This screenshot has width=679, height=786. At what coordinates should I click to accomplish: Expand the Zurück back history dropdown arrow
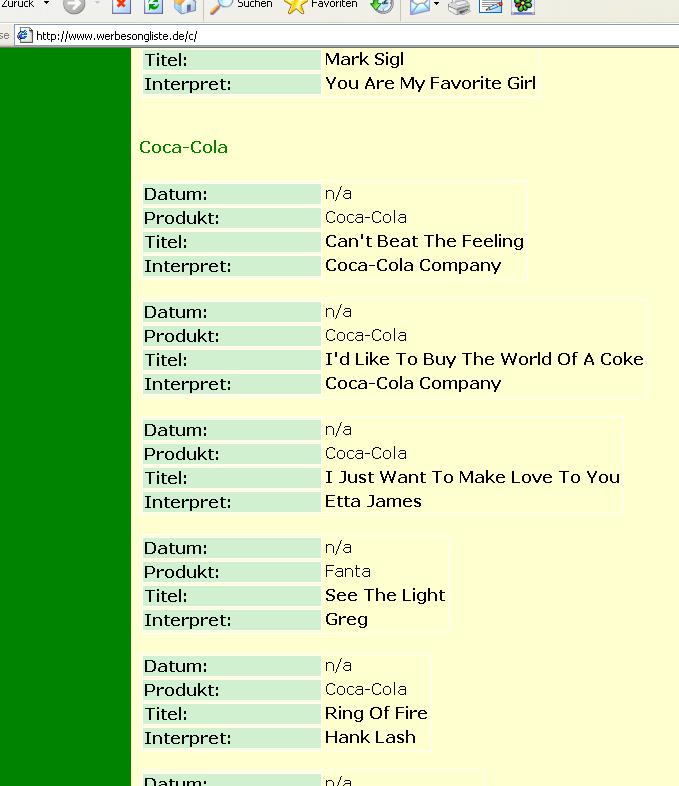(47, 4)
